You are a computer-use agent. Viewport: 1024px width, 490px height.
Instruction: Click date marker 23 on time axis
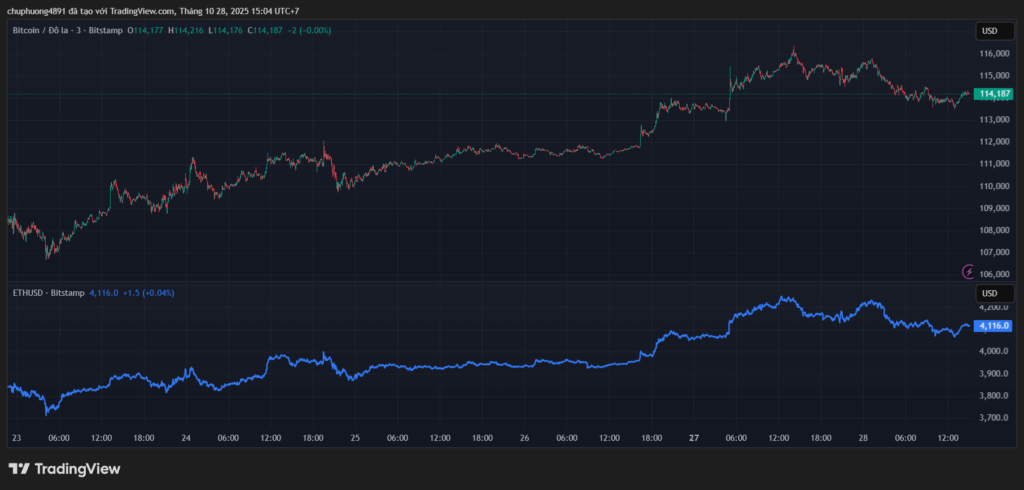point(16,438)
